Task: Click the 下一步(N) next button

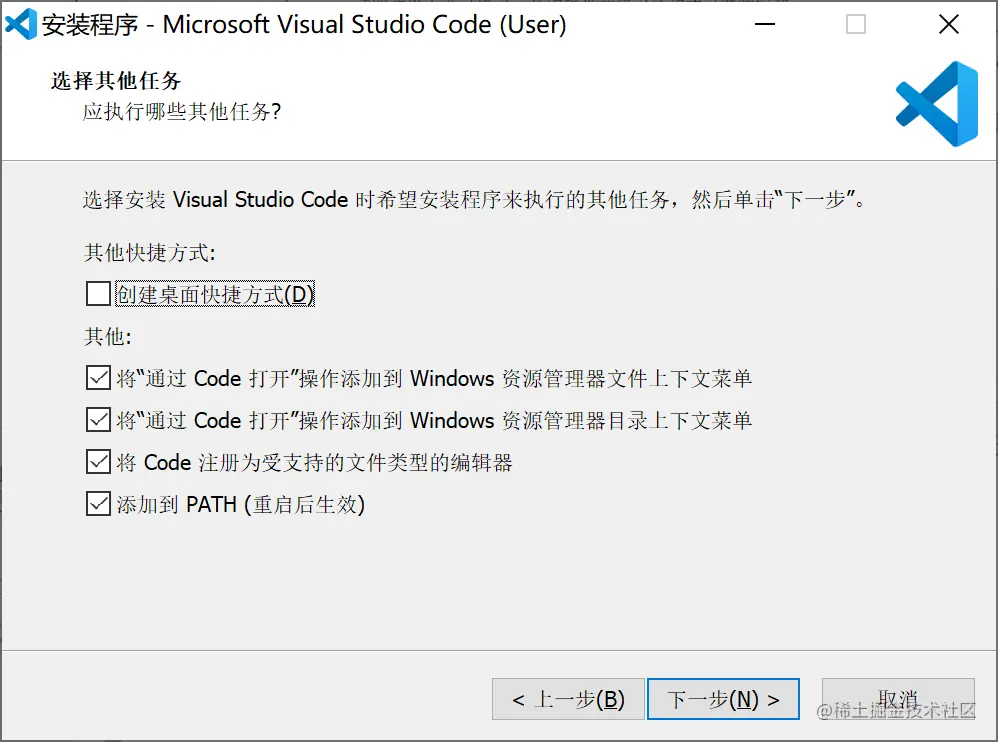Action: (723, 699)
